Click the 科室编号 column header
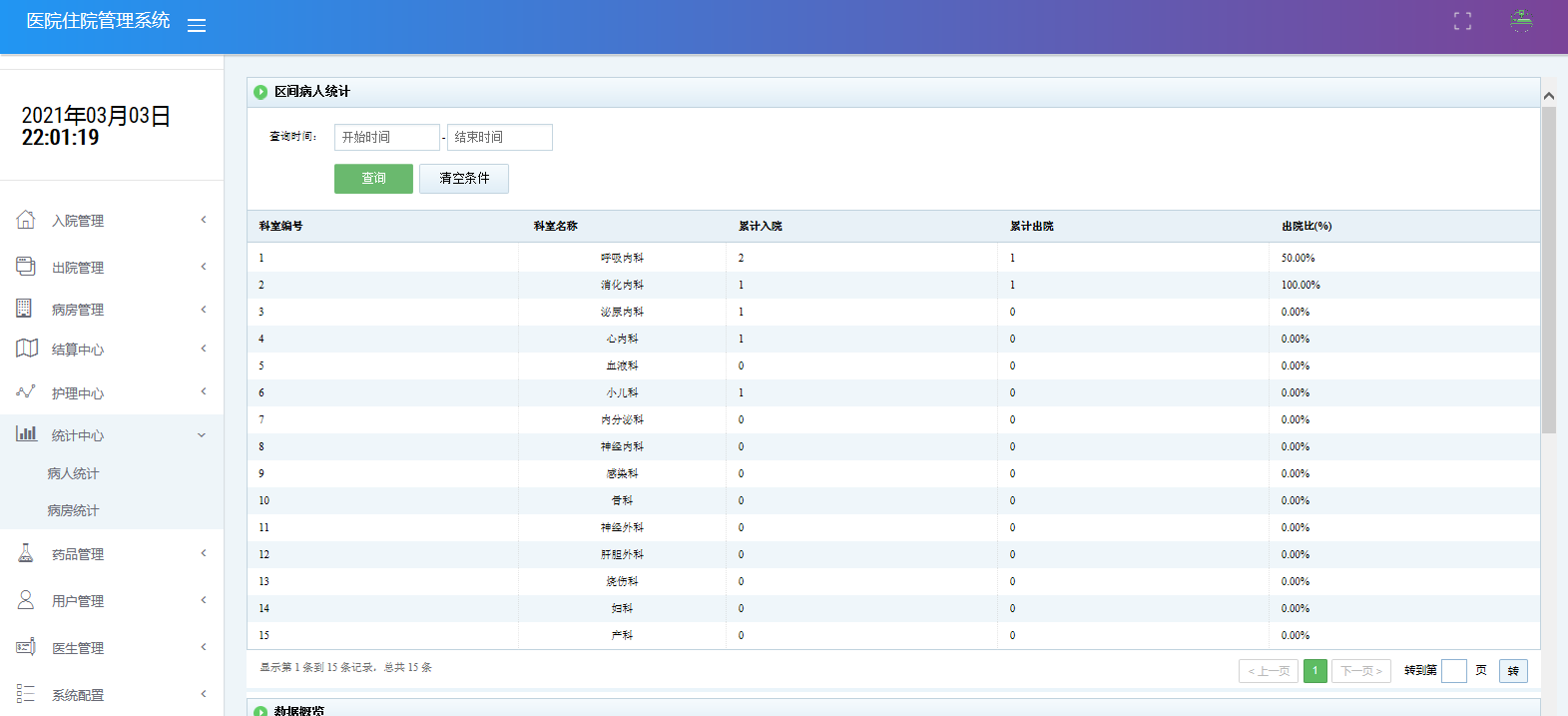Screen dimensions: 1568x716 281,227
